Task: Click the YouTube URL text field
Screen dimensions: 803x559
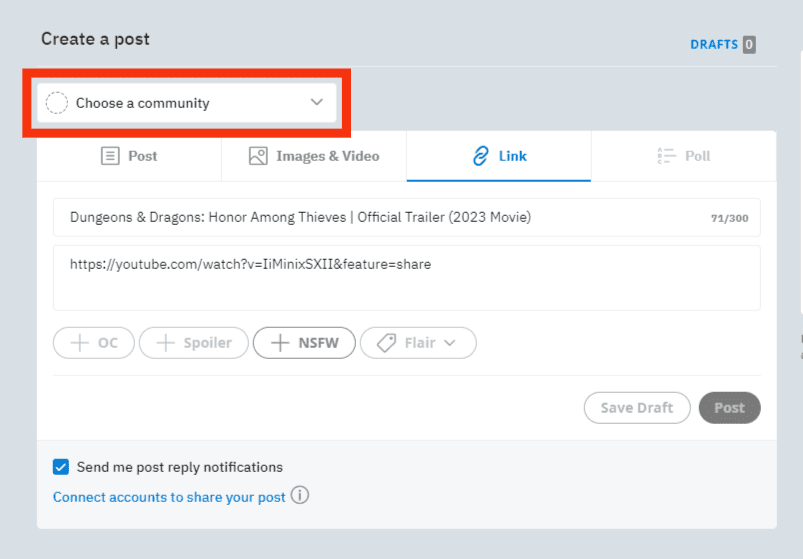Action: pyautogui.click(x=407, y=278)
